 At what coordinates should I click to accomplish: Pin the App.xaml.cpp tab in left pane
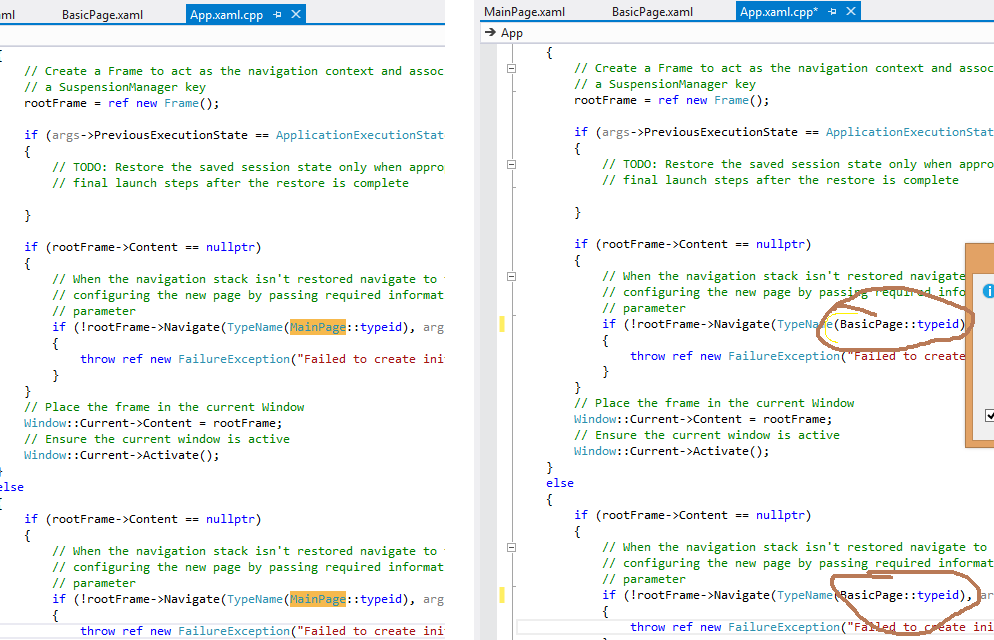click(277, 14)
